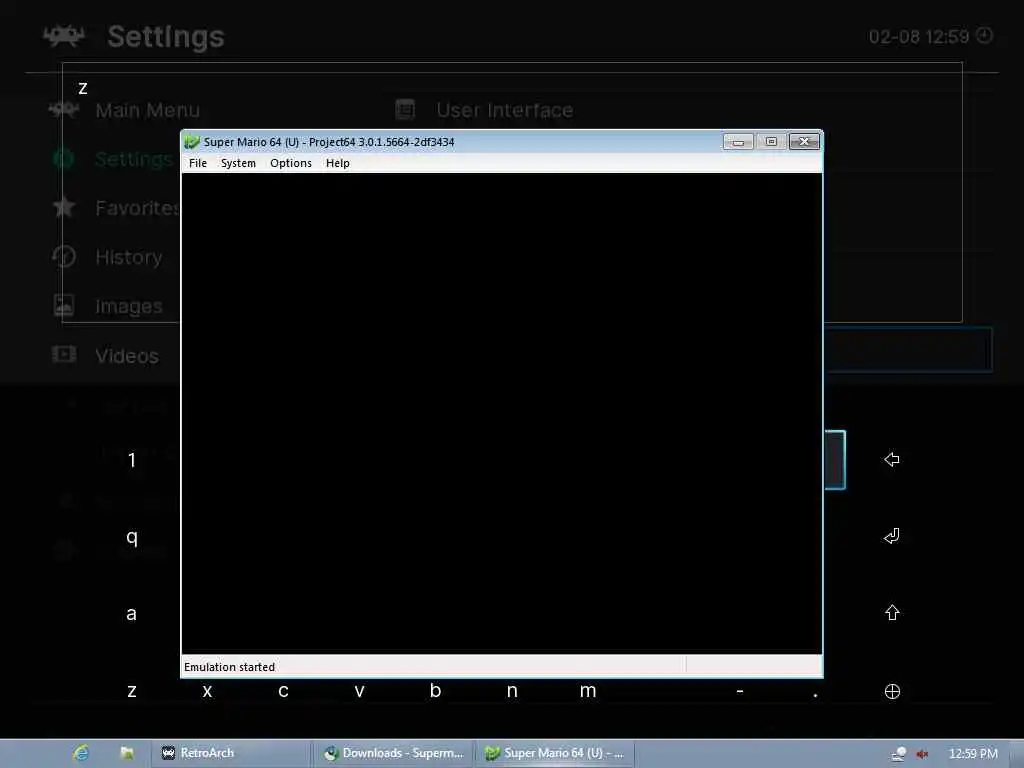
Task: Tap the backspace arrow key icon
Action: tap(892, 460)
